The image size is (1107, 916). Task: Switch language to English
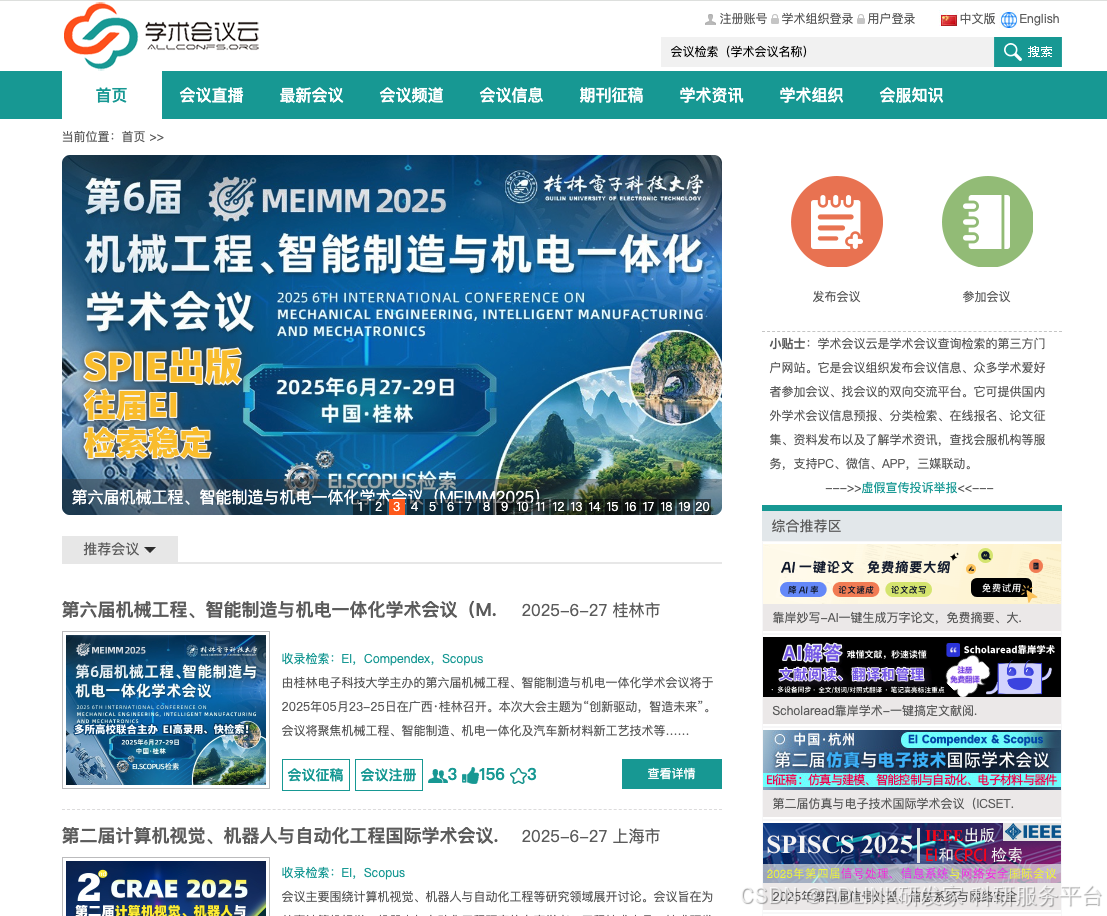[1039, 19]
